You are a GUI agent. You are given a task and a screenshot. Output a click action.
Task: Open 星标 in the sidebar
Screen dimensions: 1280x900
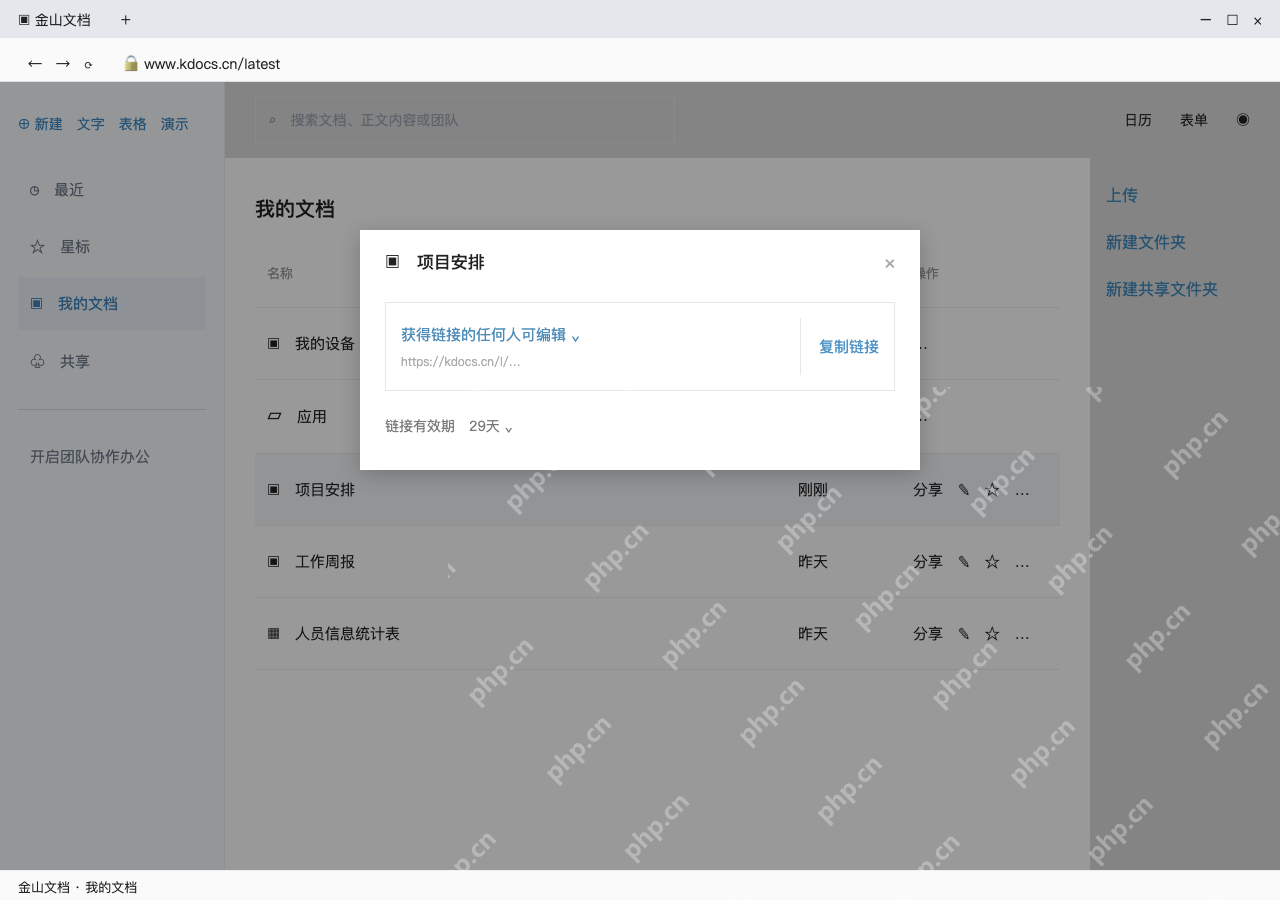coord(112,247)
